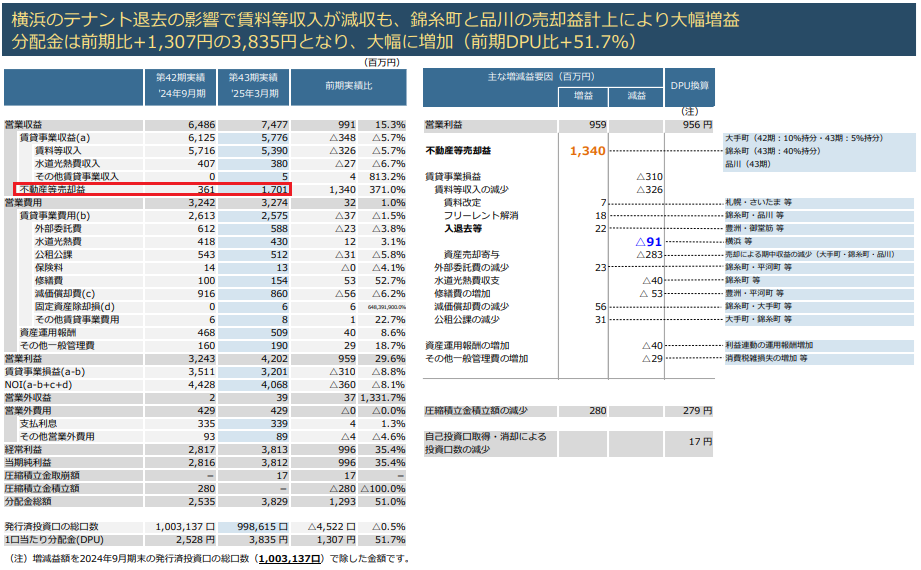This screenshot has height=570, width=921.
Task: Select the 813.2% percentage value
Action: [387, 176]
